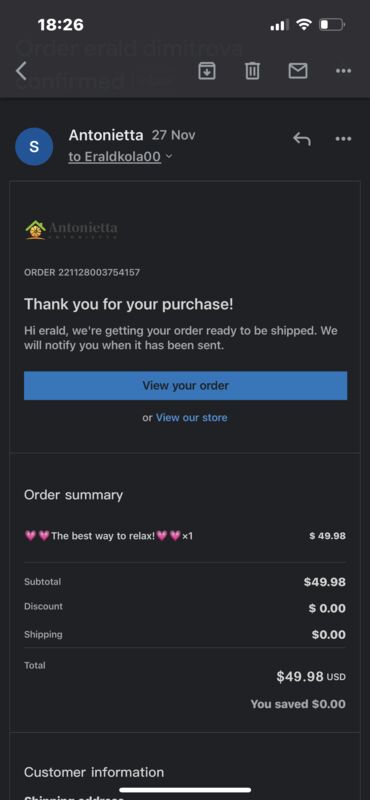
Task: Go back using the left chevron arrow
Action: pos(21,71)
